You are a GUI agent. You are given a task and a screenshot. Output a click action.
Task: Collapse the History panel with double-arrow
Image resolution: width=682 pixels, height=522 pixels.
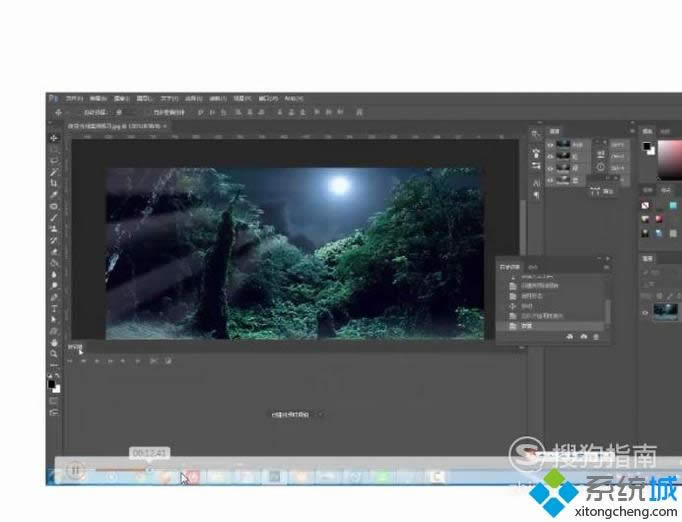point(600,259)
